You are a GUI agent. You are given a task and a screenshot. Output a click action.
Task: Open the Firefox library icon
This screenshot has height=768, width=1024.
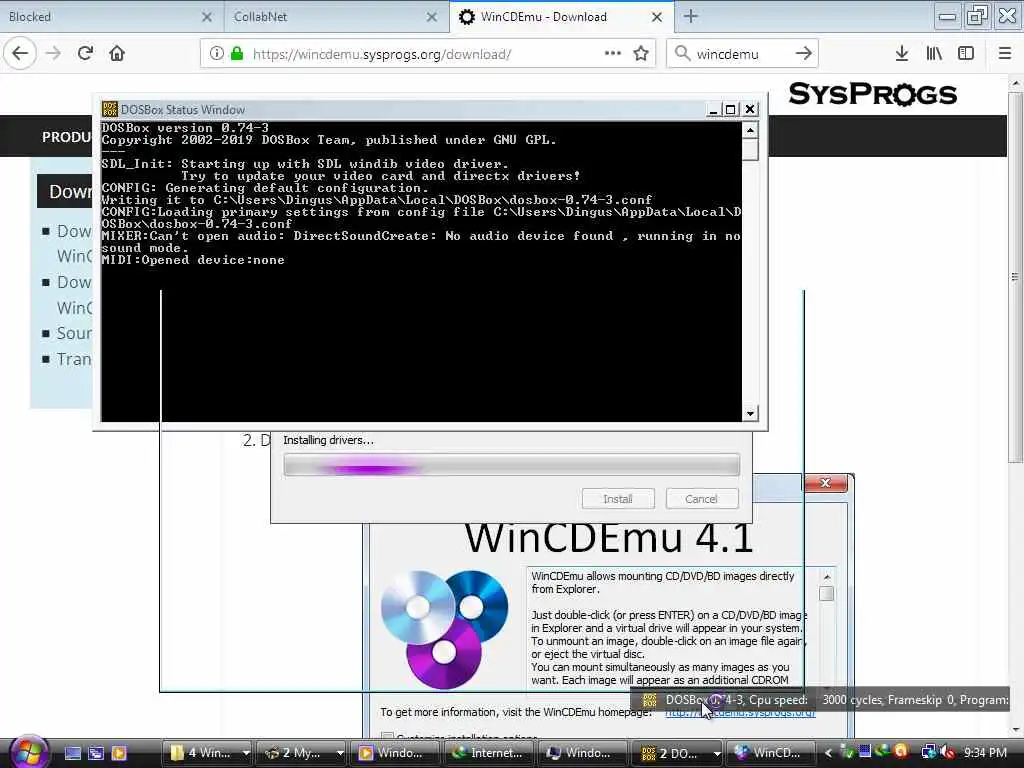point(934,54)
